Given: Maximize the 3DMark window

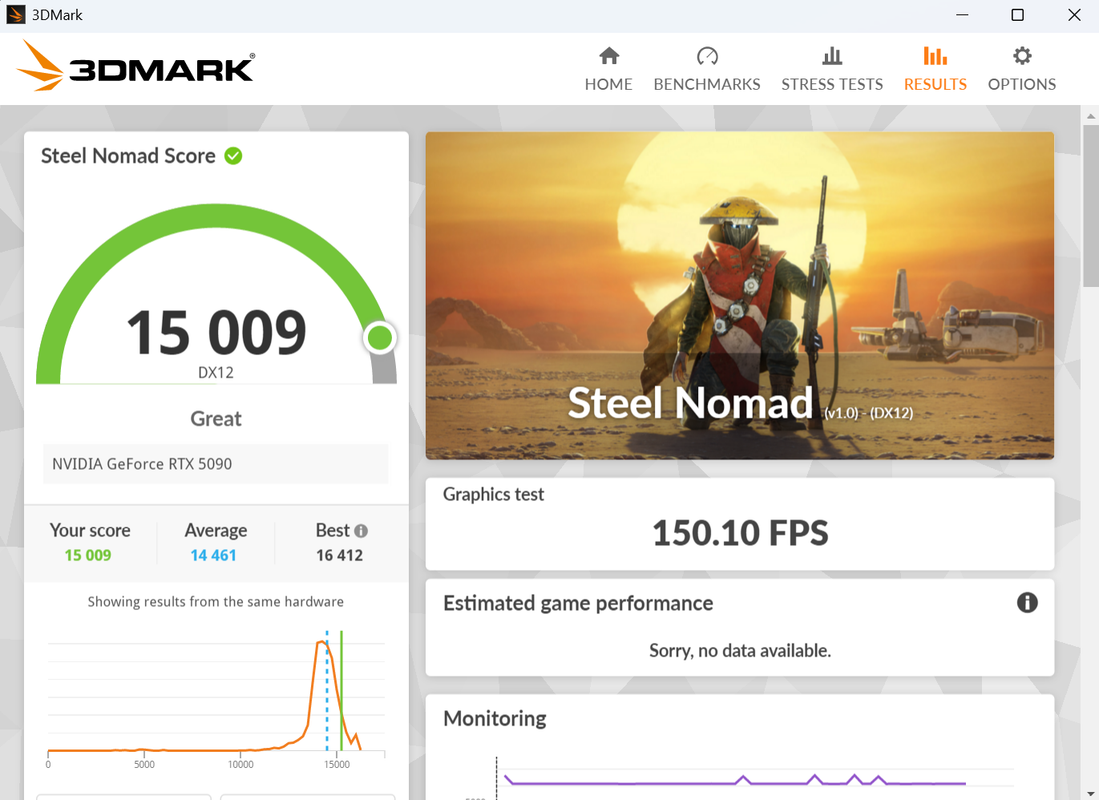Looking at the screenshot, I should (x=1018, y=15).
